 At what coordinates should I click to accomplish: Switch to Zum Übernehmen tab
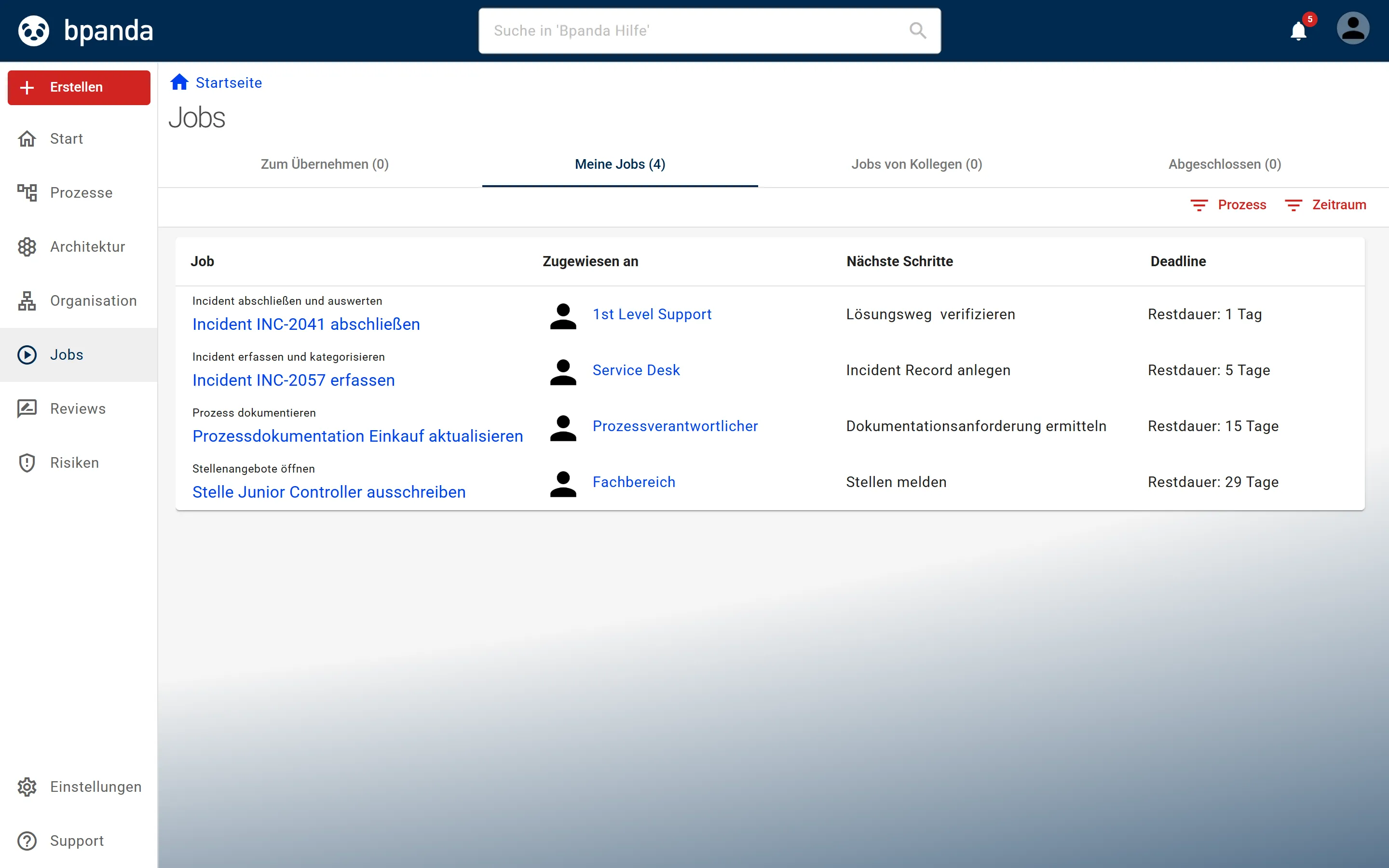coord(325,164)
